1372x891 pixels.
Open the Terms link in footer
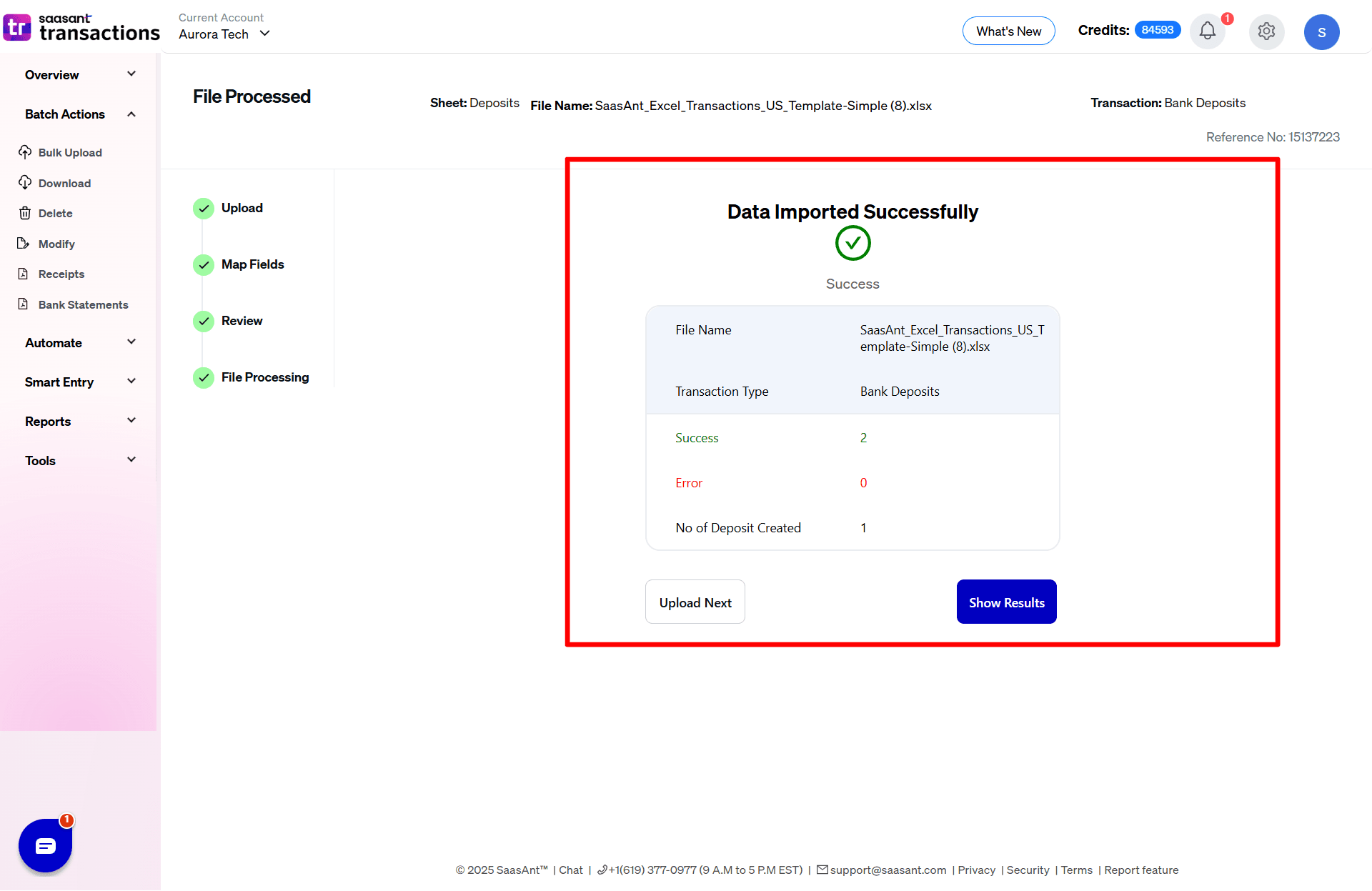(x=1076, y=870)
